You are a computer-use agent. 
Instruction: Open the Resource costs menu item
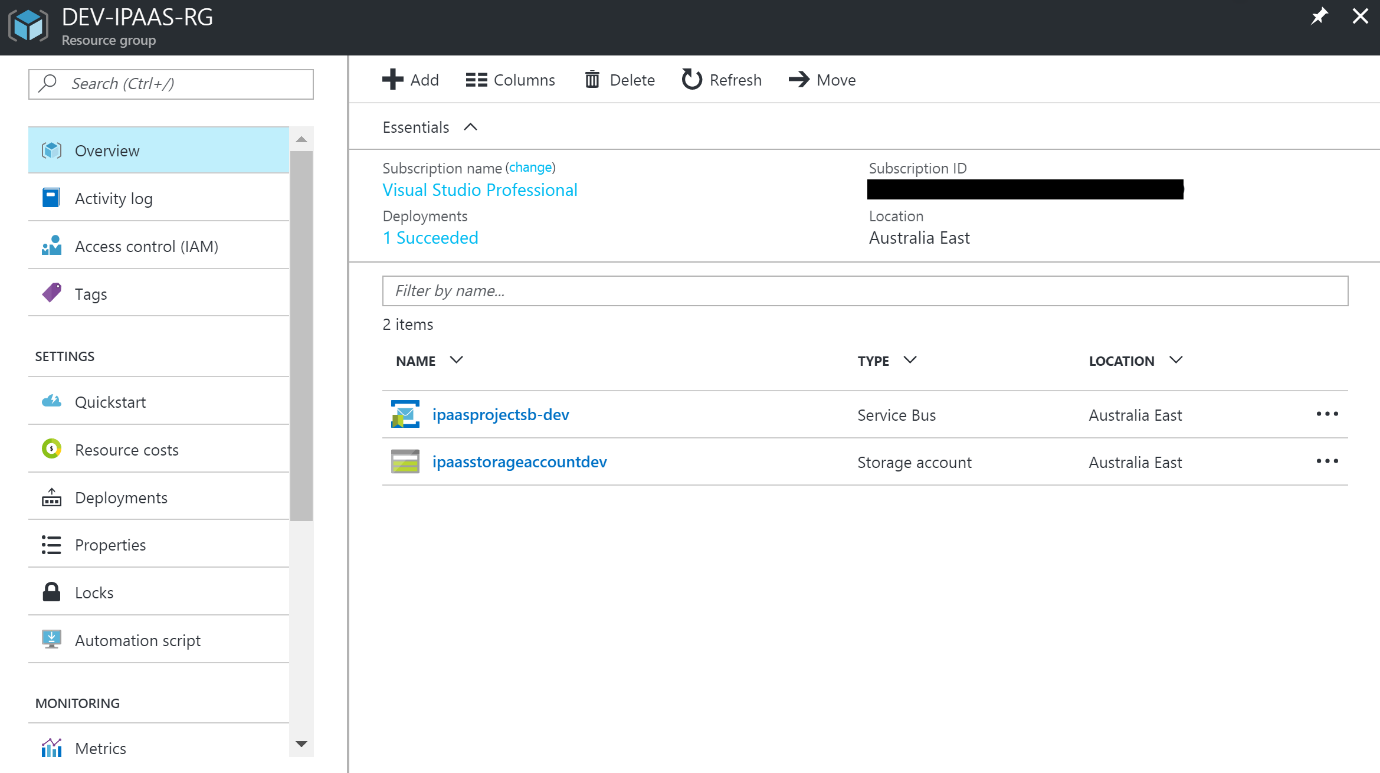tap(158, 449)
